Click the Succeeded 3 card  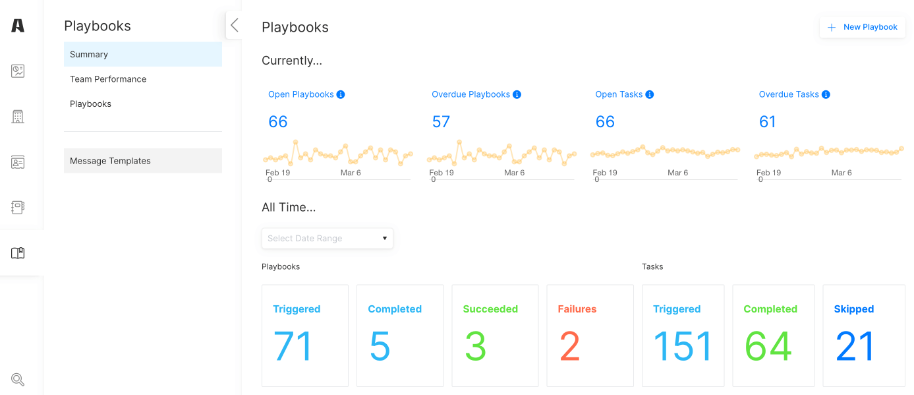(x=495, y=336)
